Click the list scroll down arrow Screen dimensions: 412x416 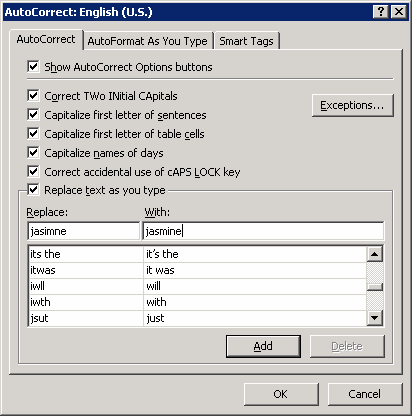375,318
